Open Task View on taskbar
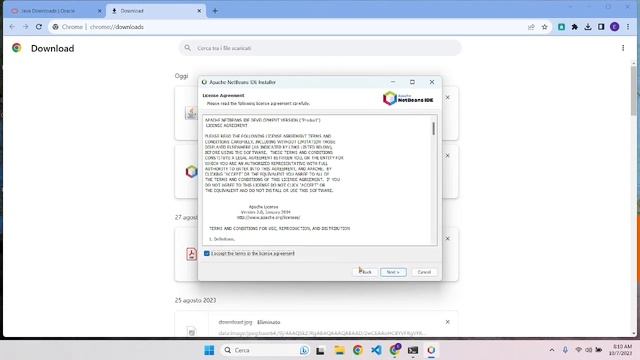This screenshot has width=640, height=360. (x=320, y=350)
